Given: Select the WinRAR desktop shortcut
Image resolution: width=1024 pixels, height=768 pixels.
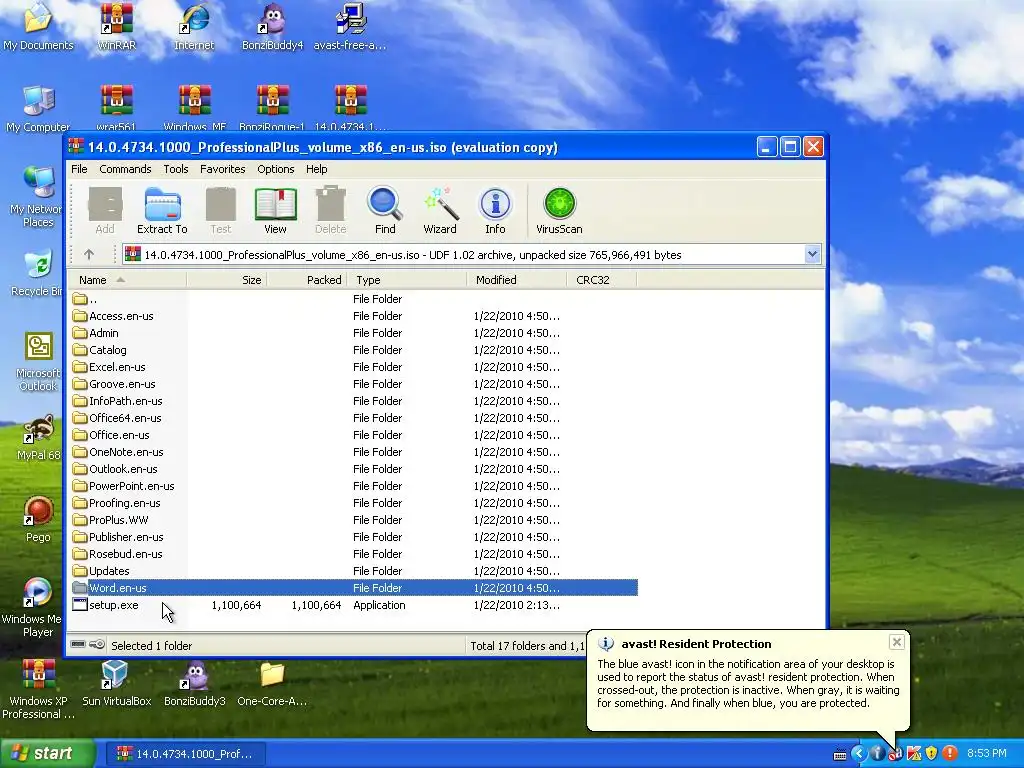Looking at the screenshot, I should click(116, 27).
